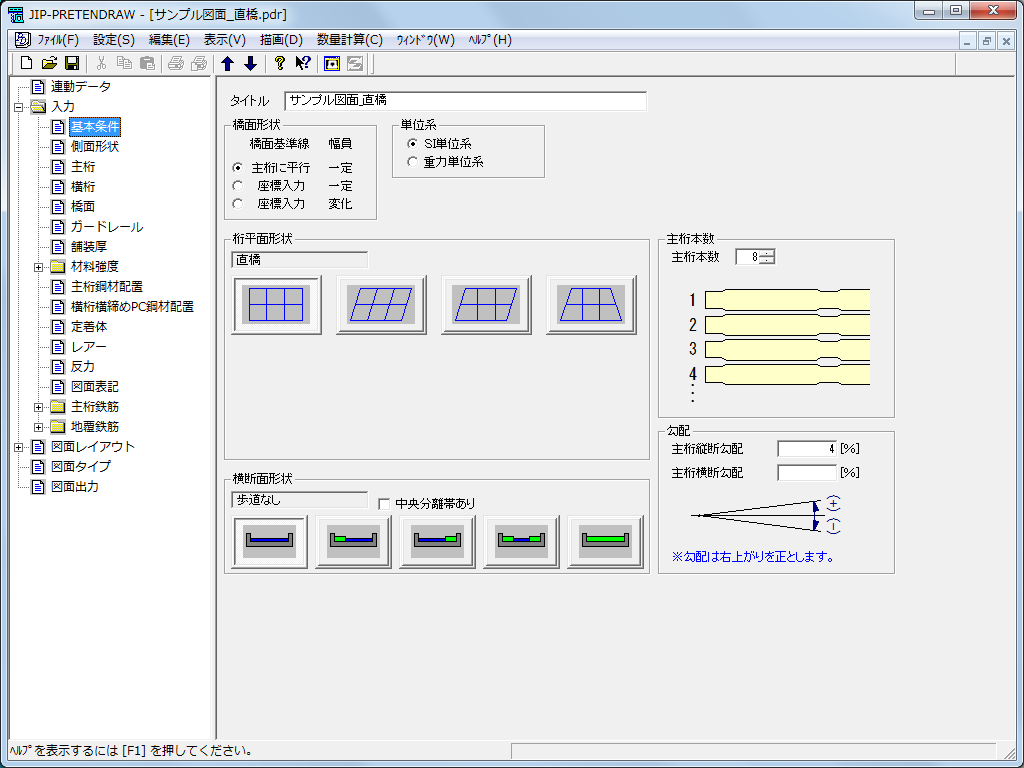Viewport: 1024px width, 768px height.
Task: Select the 座標入力 変化 radio option
Action: [x=238, y=203]
